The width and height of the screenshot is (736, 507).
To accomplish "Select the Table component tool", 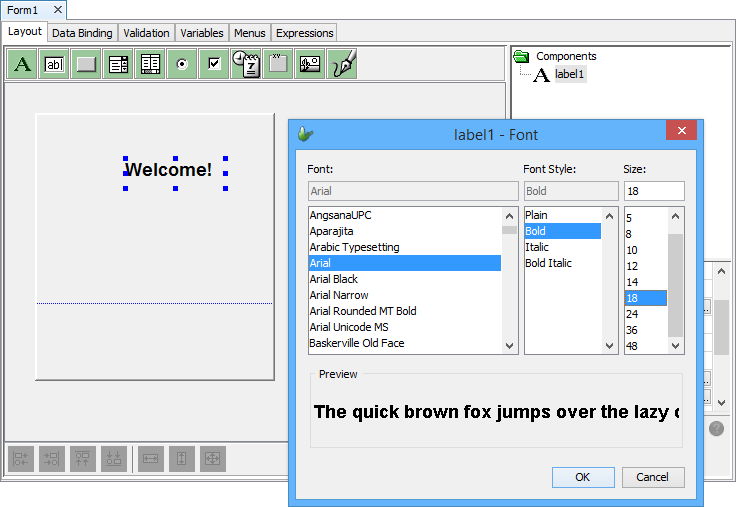I will 151,64.
